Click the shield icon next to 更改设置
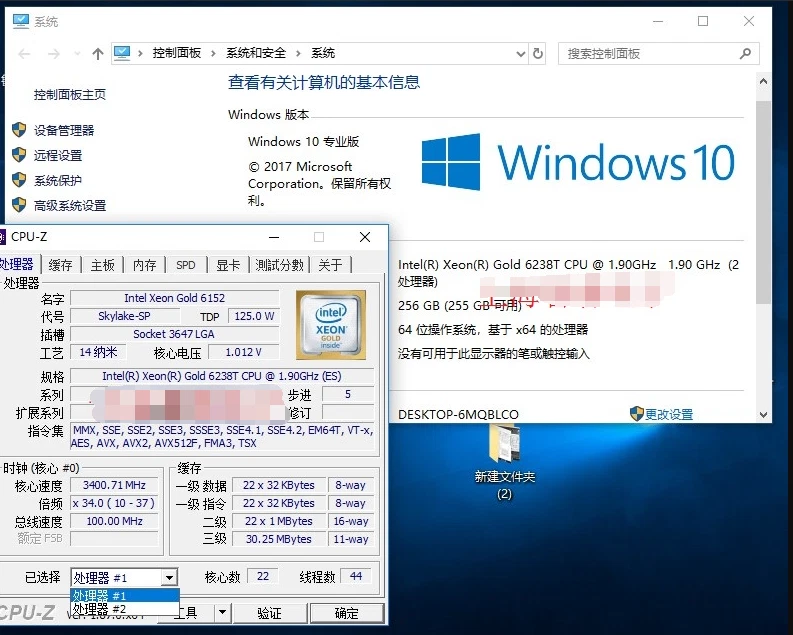 [636, 414]
